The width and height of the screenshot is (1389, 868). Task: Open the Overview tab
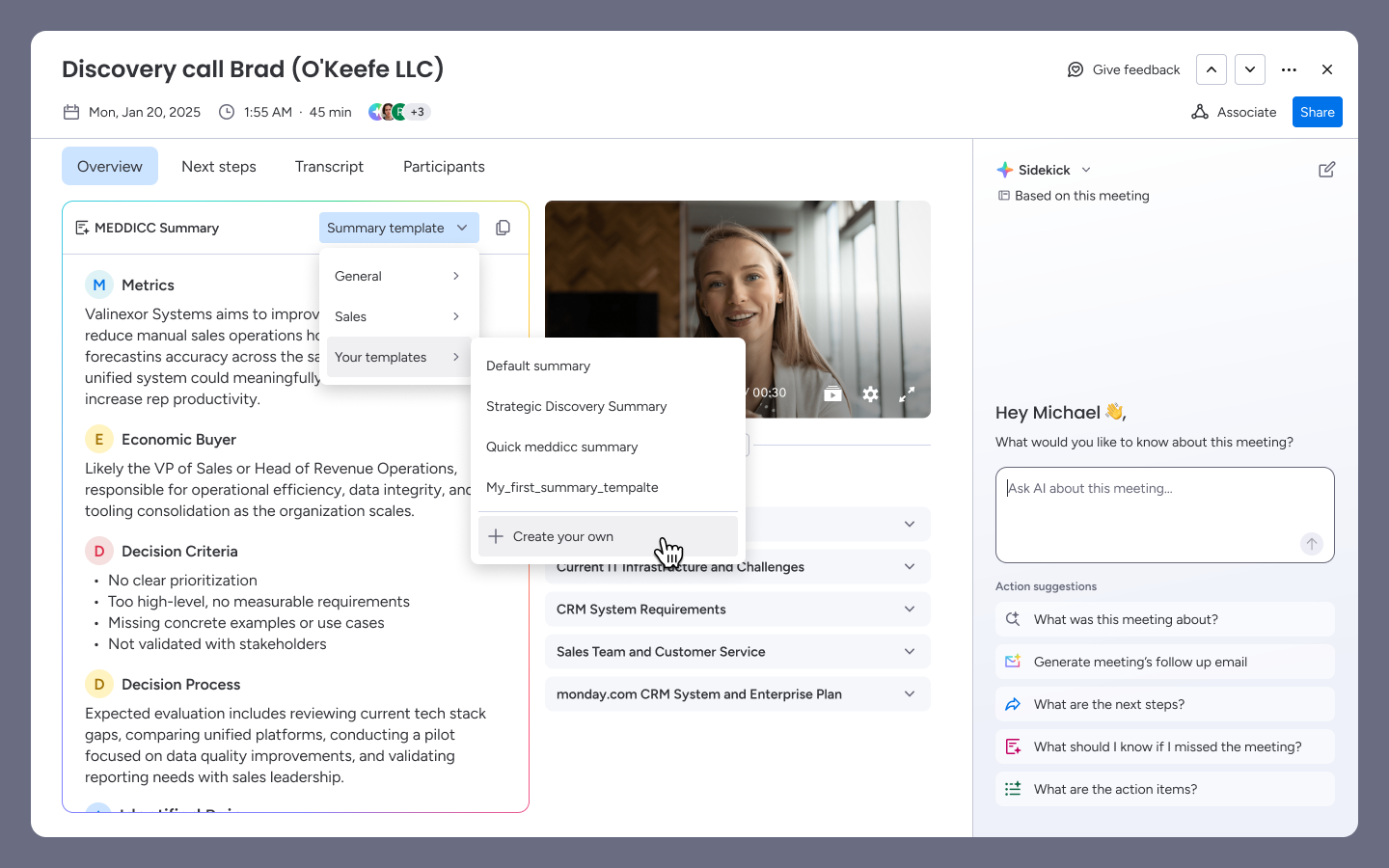(110, 166)
